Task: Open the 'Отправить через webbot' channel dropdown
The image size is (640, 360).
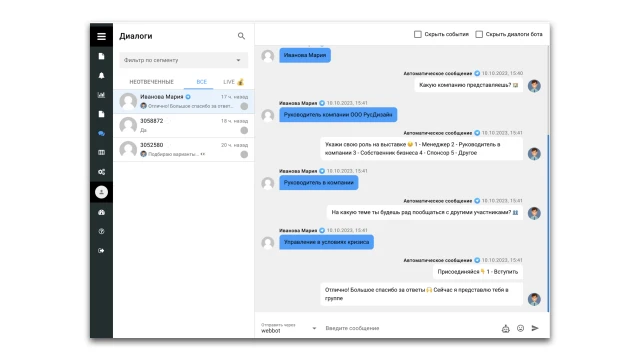Action: point(289,328)
